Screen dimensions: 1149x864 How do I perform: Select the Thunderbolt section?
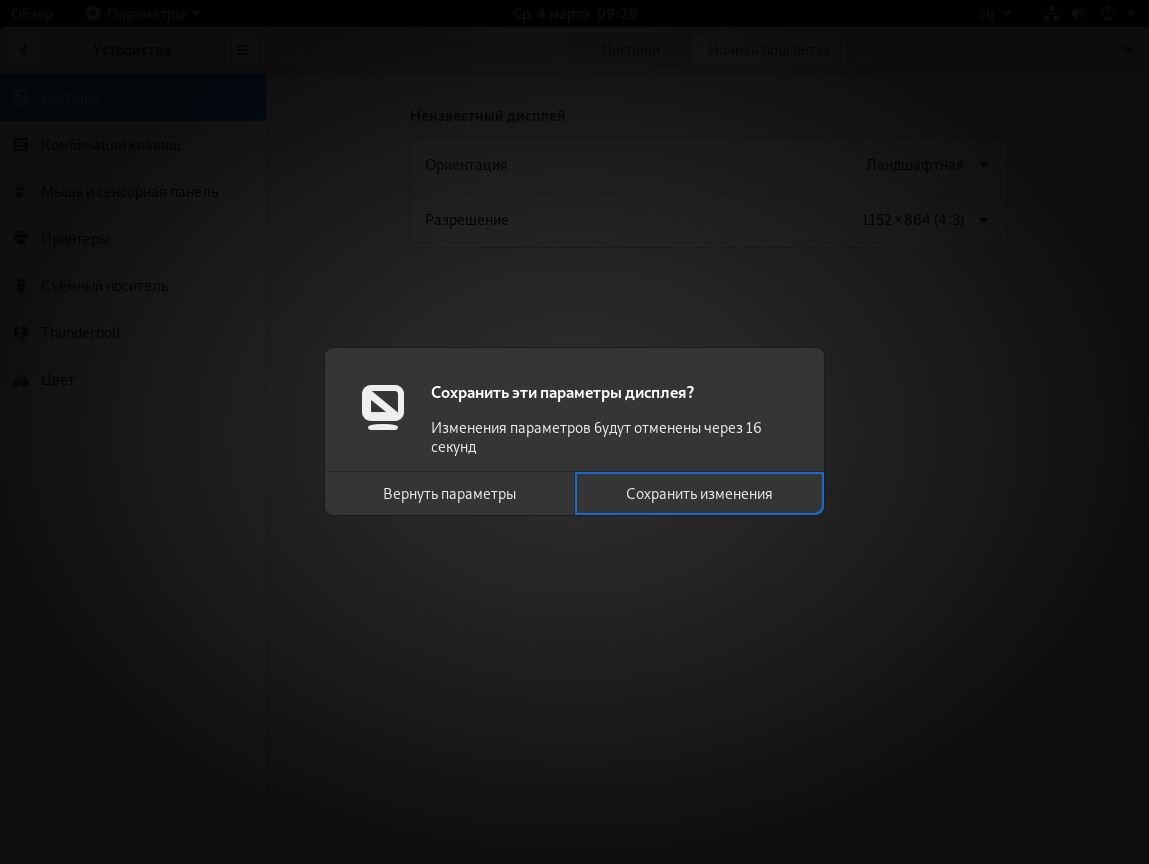[x=80, y=332]
